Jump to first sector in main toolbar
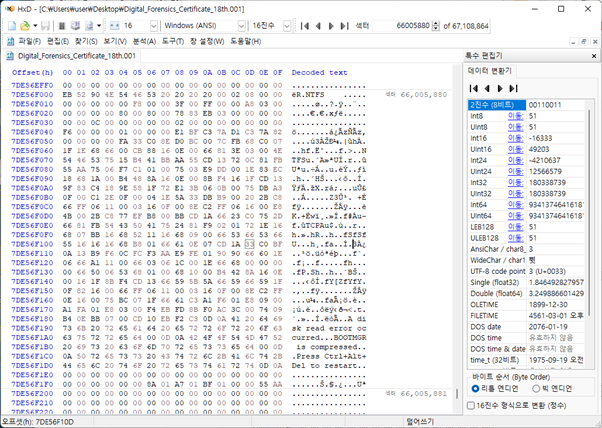Image resolution: width=602 pixels, height=428 pixels. click(x=305, y=26)
